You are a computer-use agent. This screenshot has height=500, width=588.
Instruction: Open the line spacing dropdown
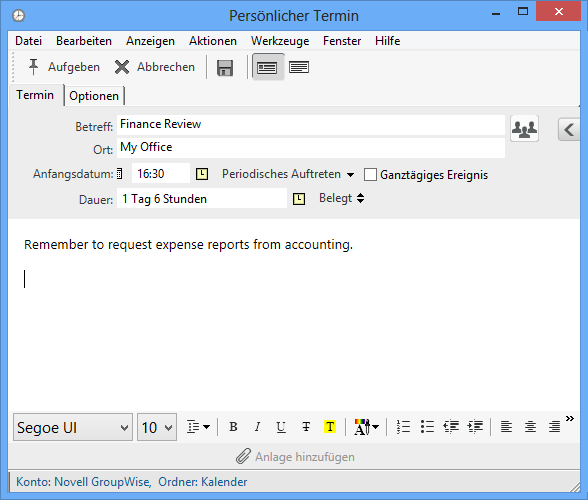(x=198, y=427)
